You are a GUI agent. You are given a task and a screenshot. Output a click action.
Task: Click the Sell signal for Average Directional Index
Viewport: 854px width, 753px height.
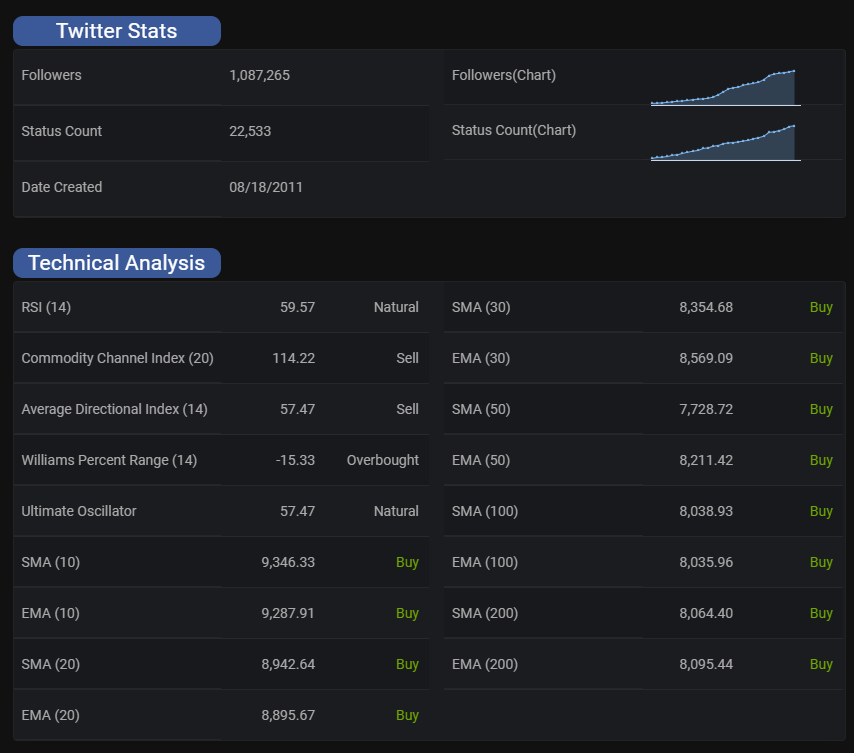tap(407, 409)
